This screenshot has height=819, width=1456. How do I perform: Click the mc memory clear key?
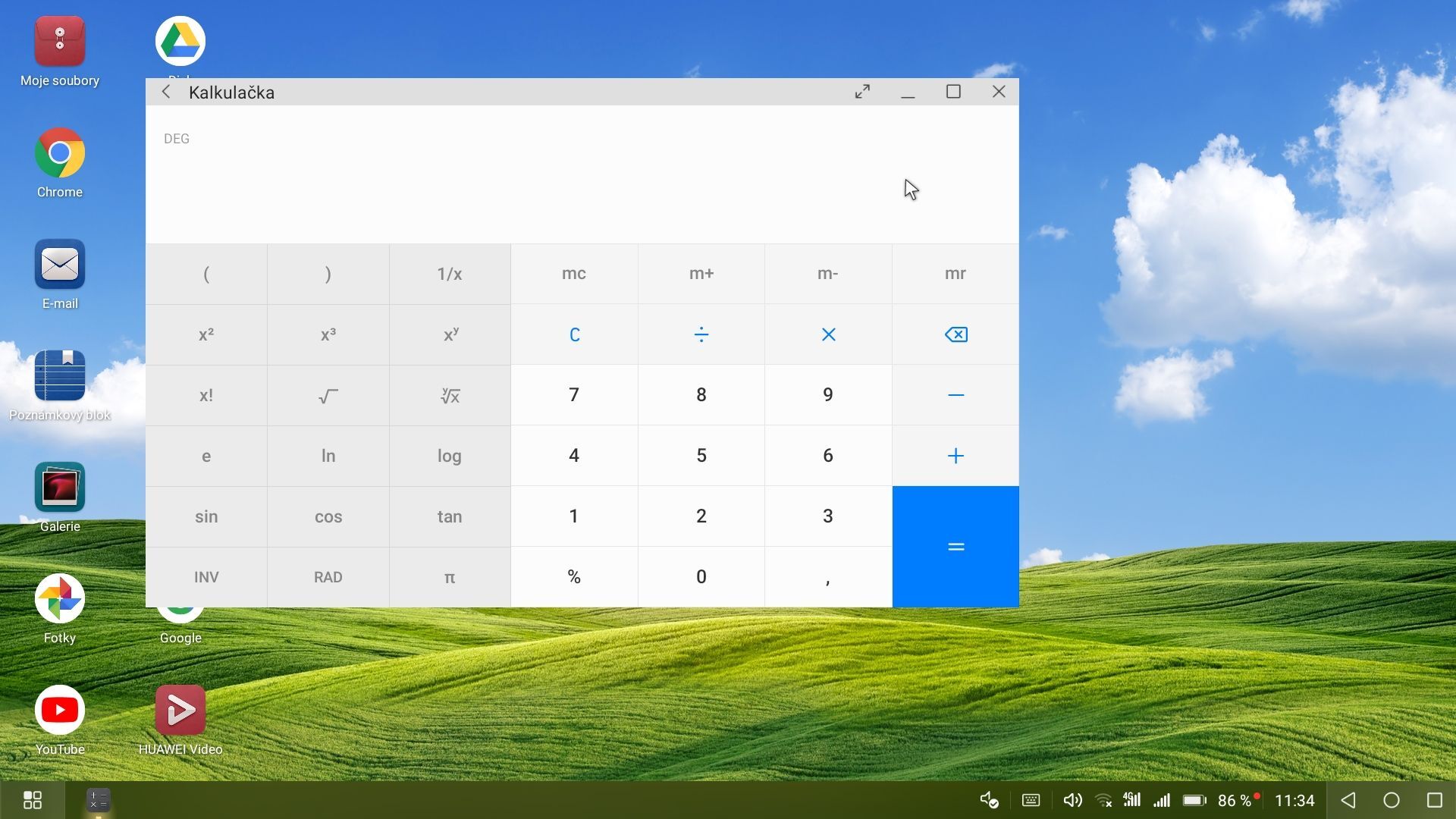[x=573, y=274]
